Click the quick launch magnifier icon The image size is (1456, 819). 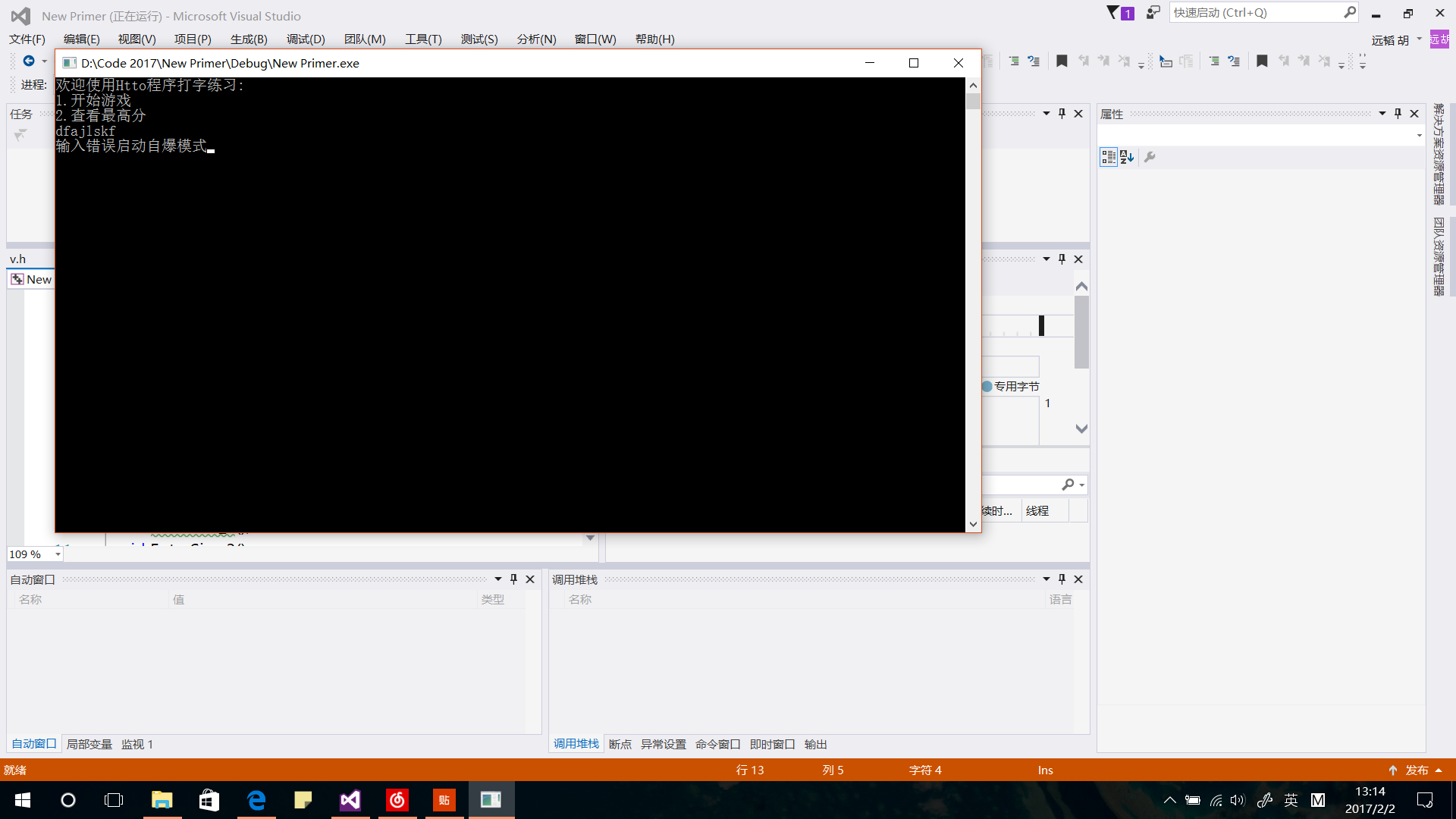coord(1350,13)
